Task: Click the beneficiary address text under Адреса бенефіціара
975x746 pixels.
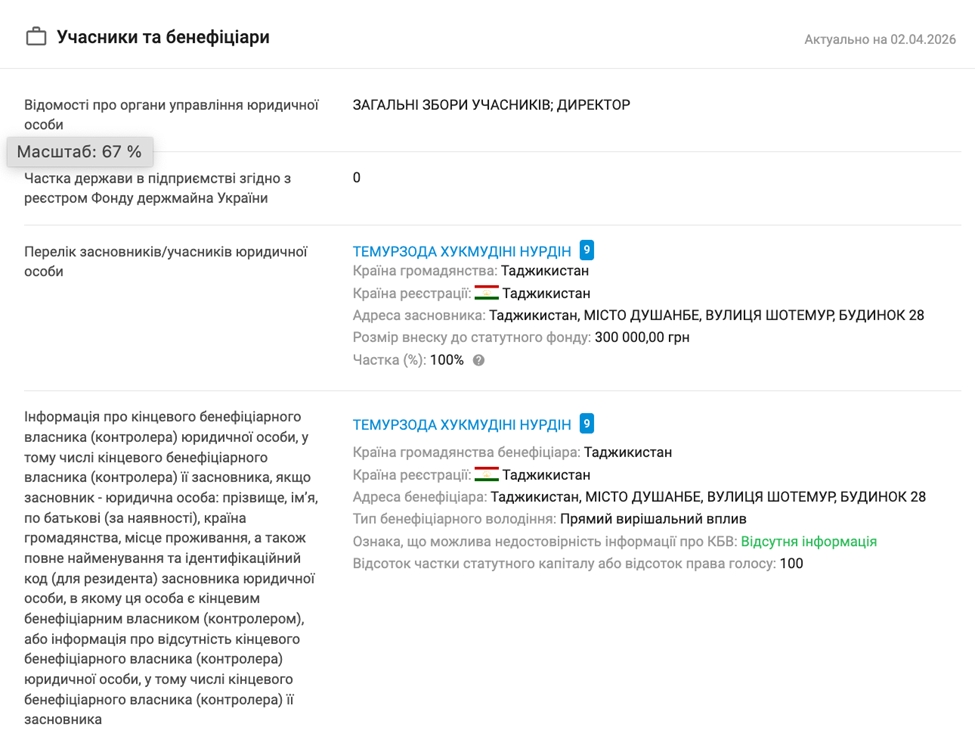Action: click(x=708, y=497)
